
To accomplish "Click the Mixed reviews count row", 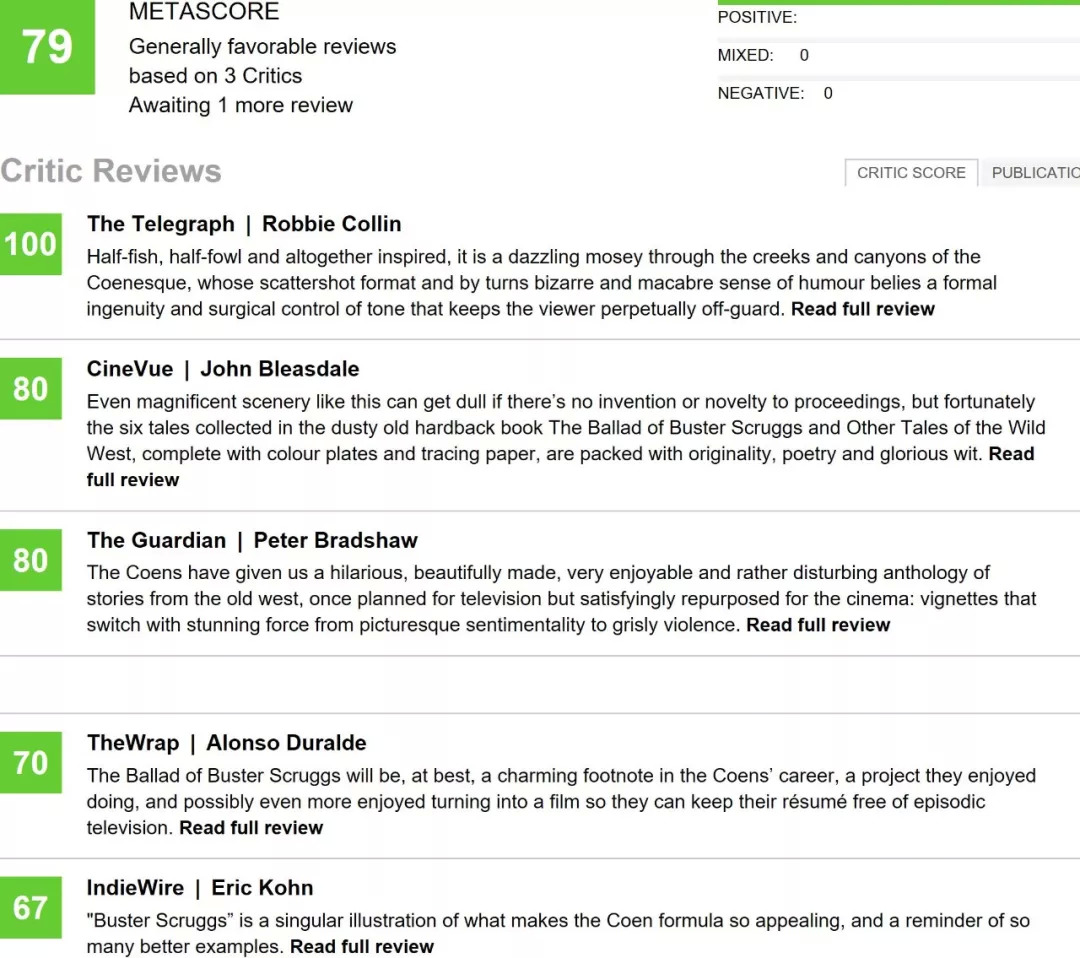I will click(763, 56).
